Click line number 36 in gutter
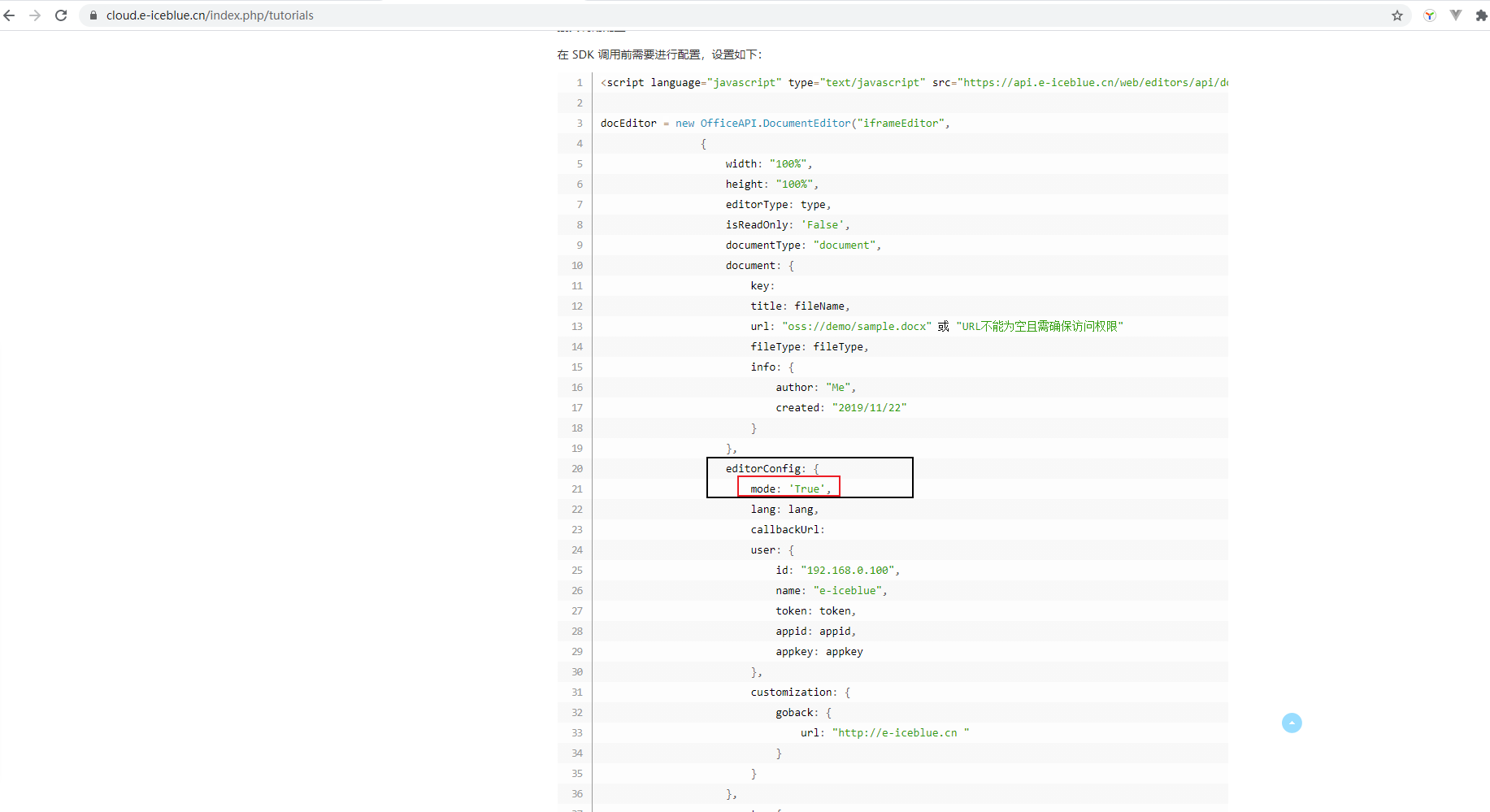This screenshot has width=1490, height=812. point(577,794)
